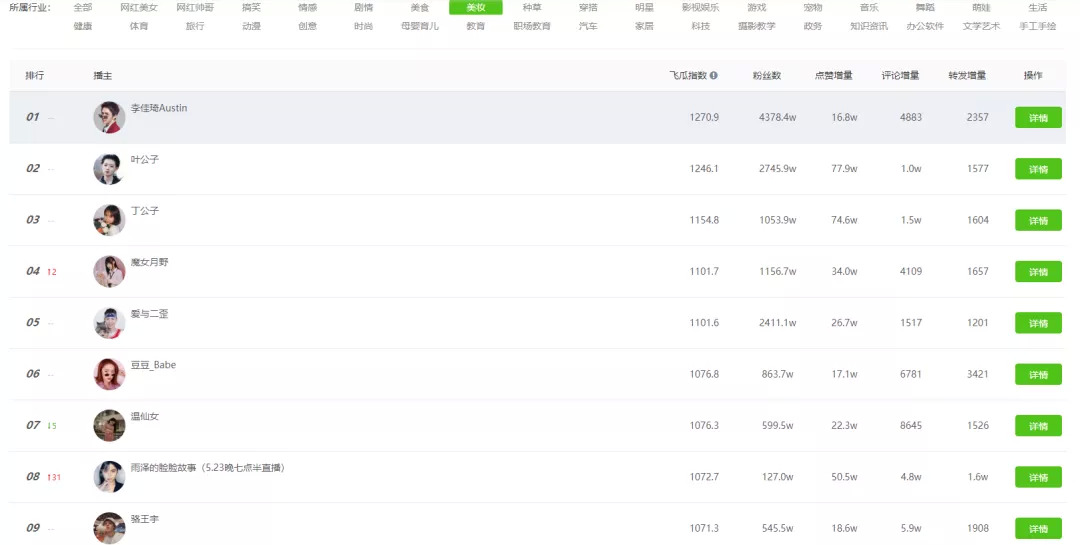The width and height of the screenshot is (1080, 545).
Task: Select the 全部 industry filter
Action: 83,8
